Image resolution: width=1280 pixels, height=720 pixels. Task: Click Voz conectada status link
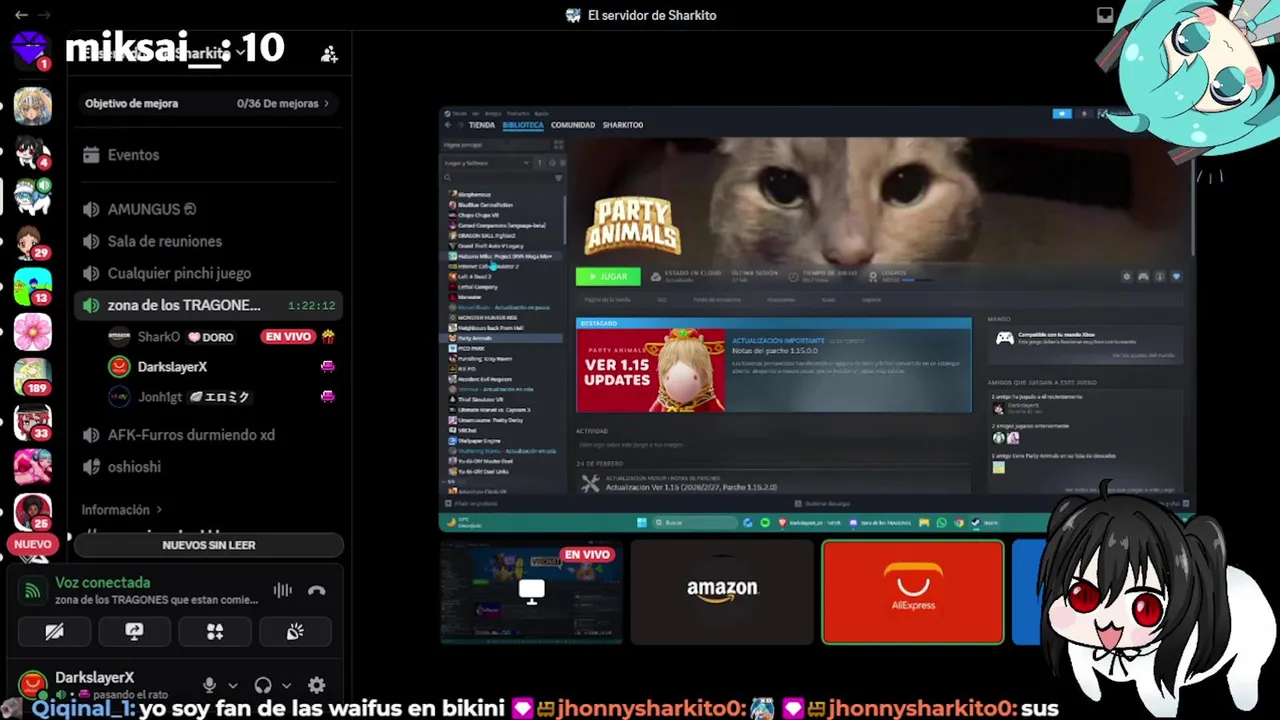[103, 583]
